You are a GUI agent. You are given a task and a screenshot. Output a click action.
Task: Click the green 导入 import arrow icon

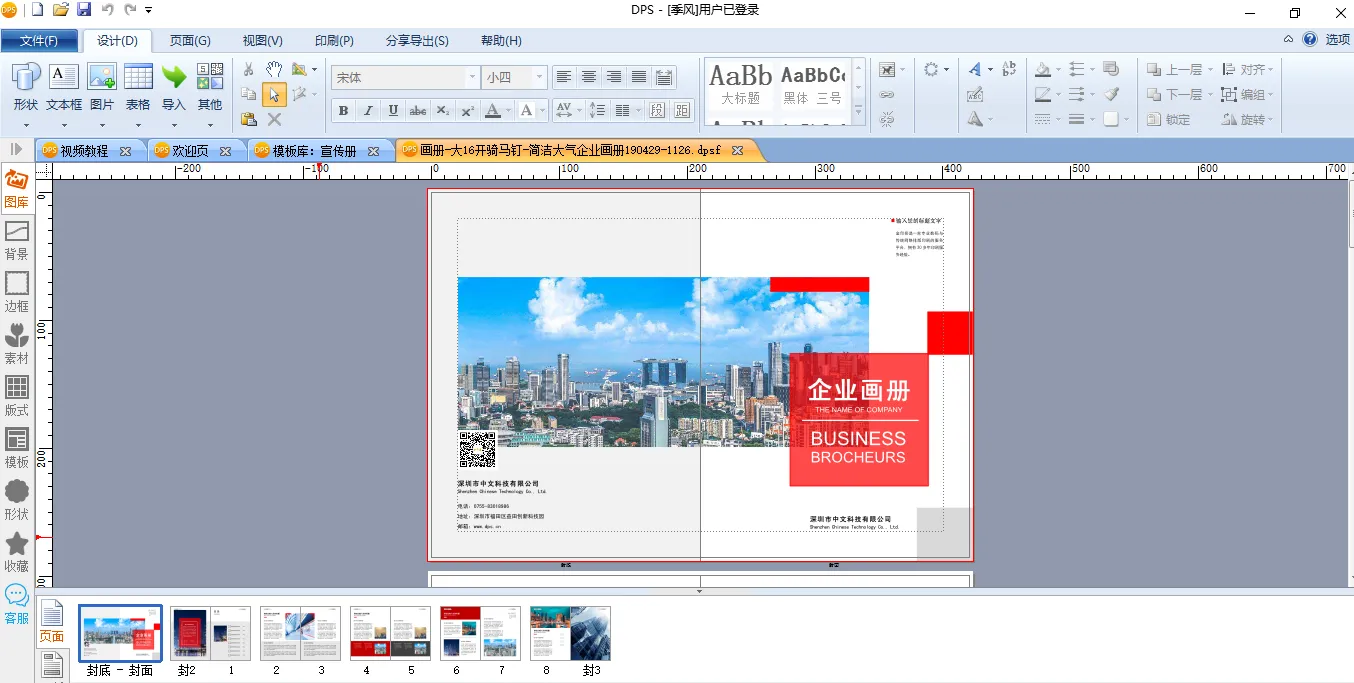(x=174, y=78)
